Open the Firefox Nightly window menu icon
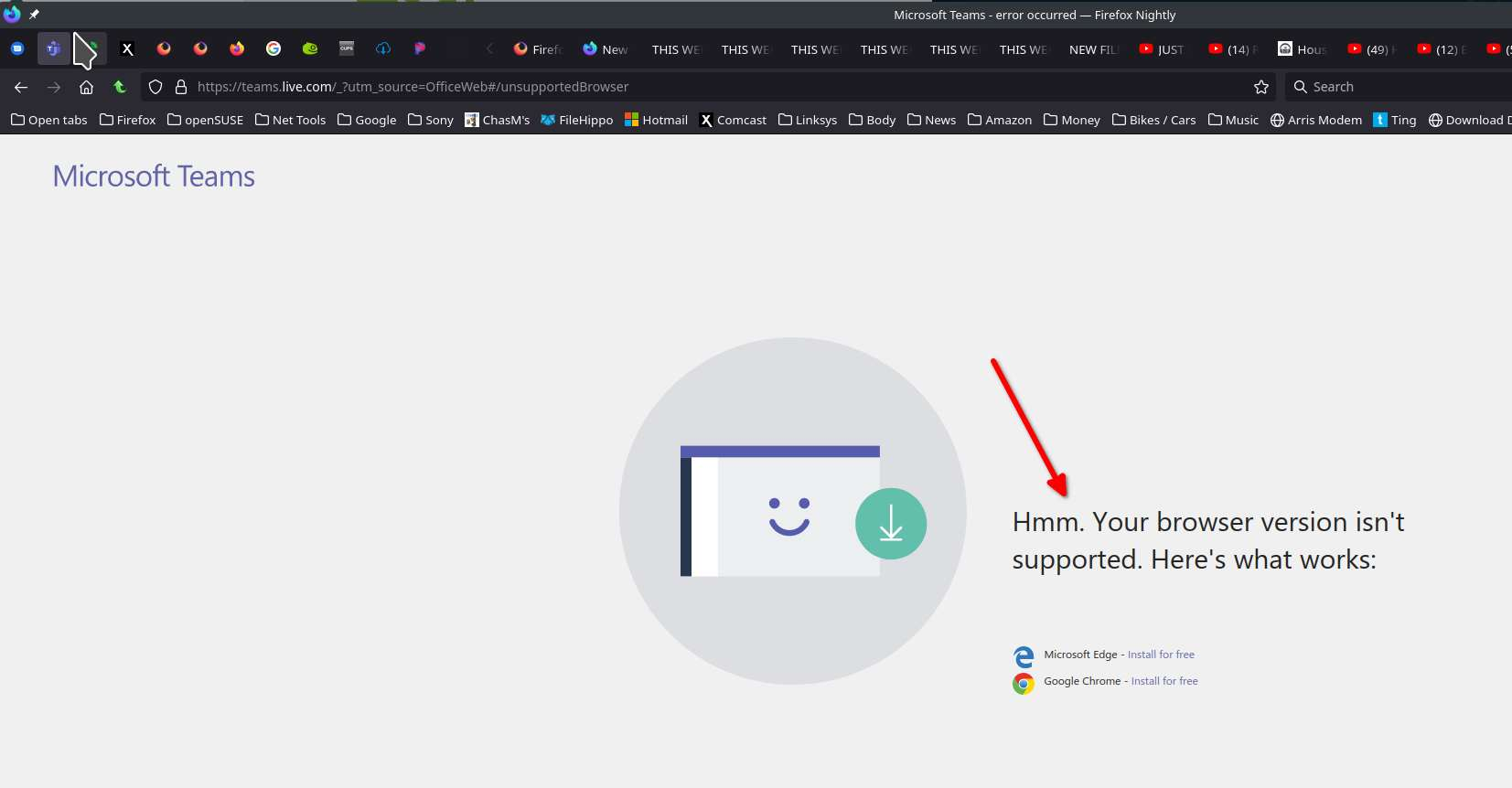The height and width of the screenshot is (788, 1512). (12, 14)
